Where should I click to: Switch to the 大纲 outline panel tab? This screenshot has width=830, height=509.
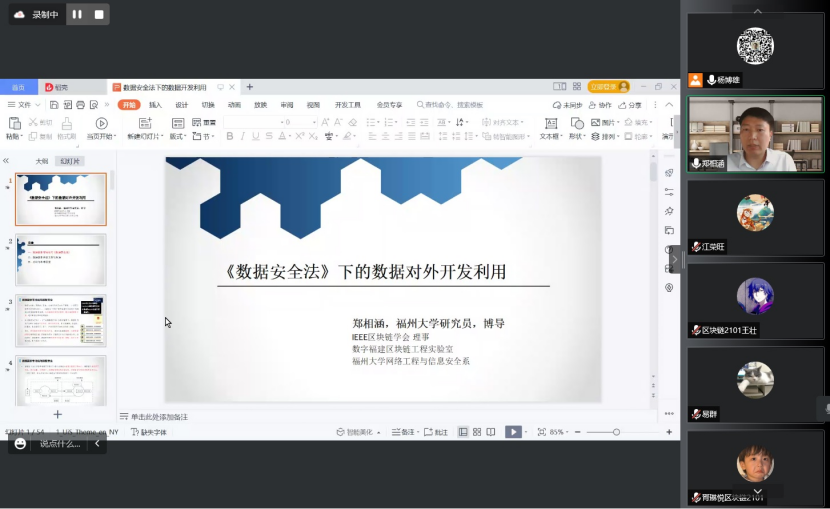pyautogui.click(x=42, y=161)
